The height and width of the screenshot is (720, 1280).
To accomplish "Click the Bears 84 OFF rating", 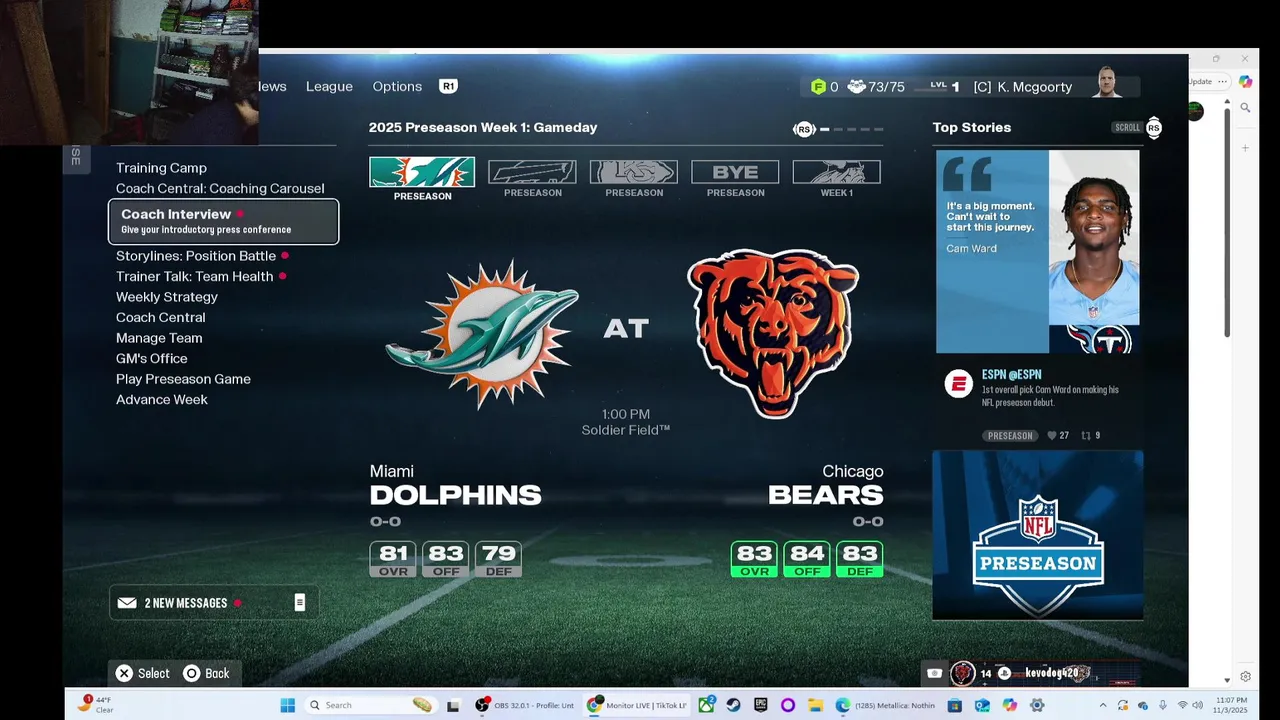I will tap(807, 559).
